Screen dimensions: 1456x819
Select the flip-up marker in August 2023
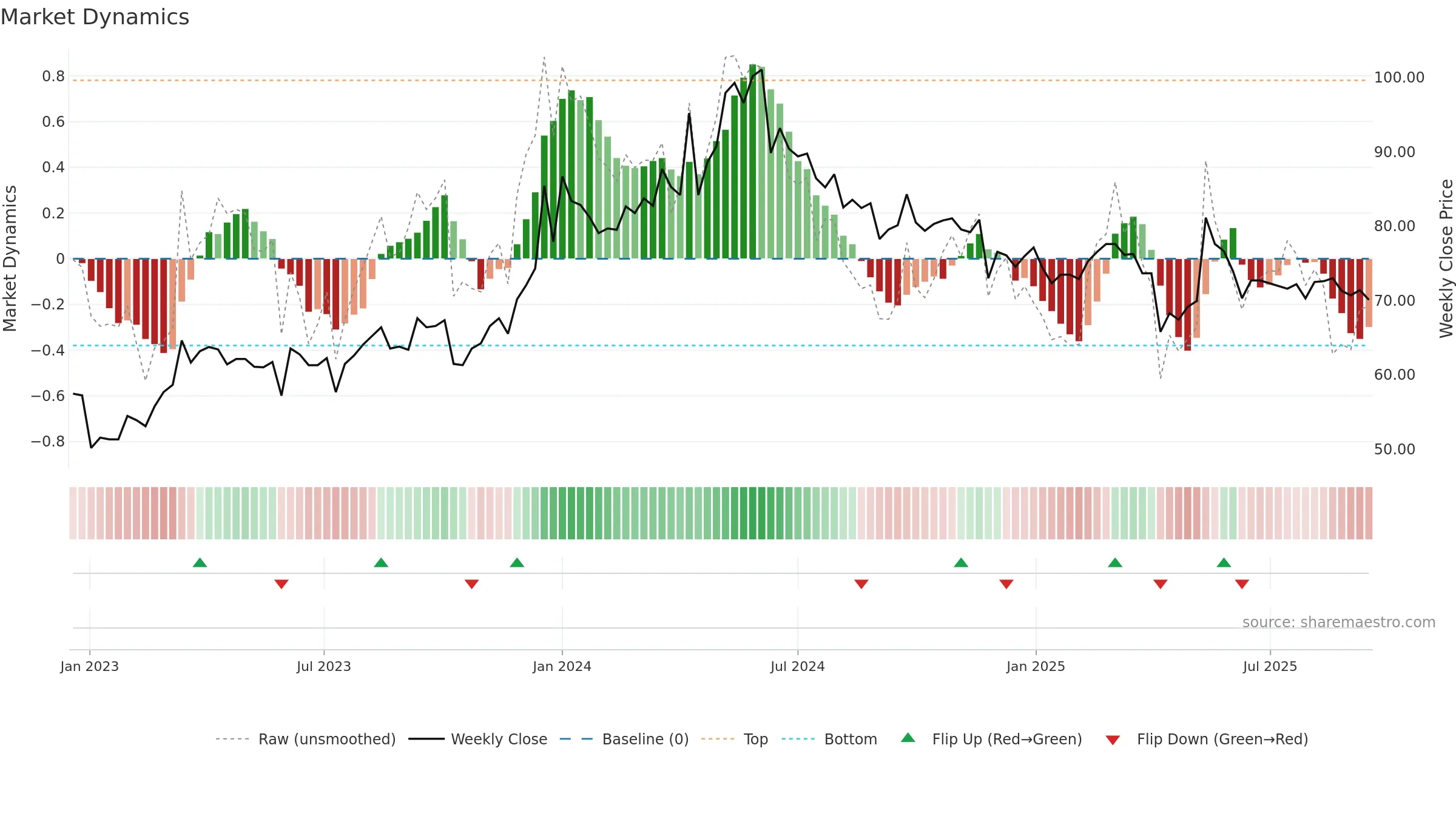pyautogui.click(x=381, y=562)
